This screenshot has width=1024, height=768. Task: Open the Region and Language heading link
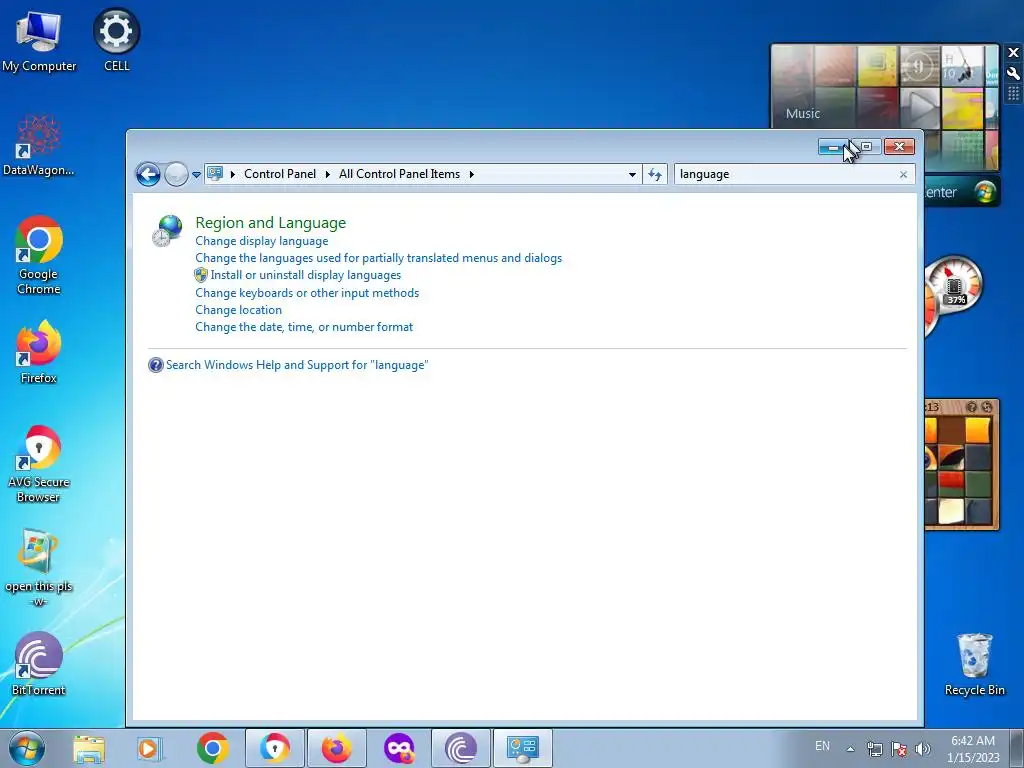[270, 223]
